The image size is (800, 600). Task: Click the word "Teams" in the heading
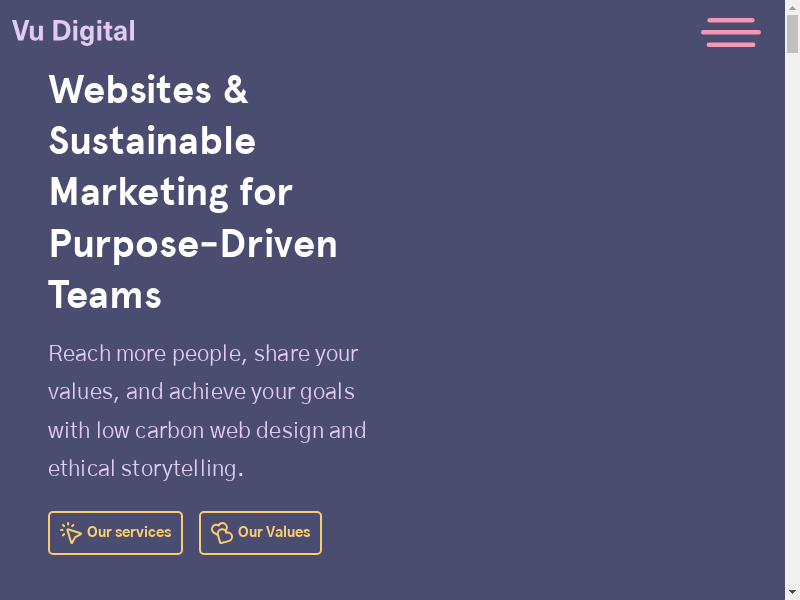click(105, 295)
